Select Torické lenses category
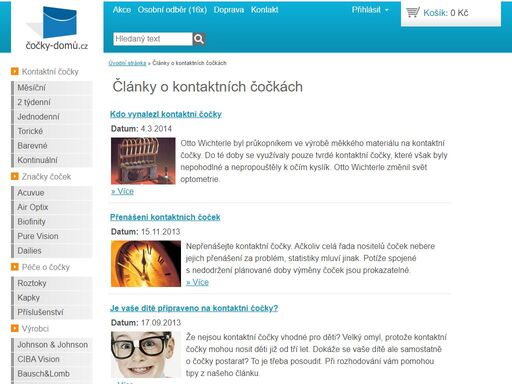Screen dimensions: 512x384 coord(52,131)
